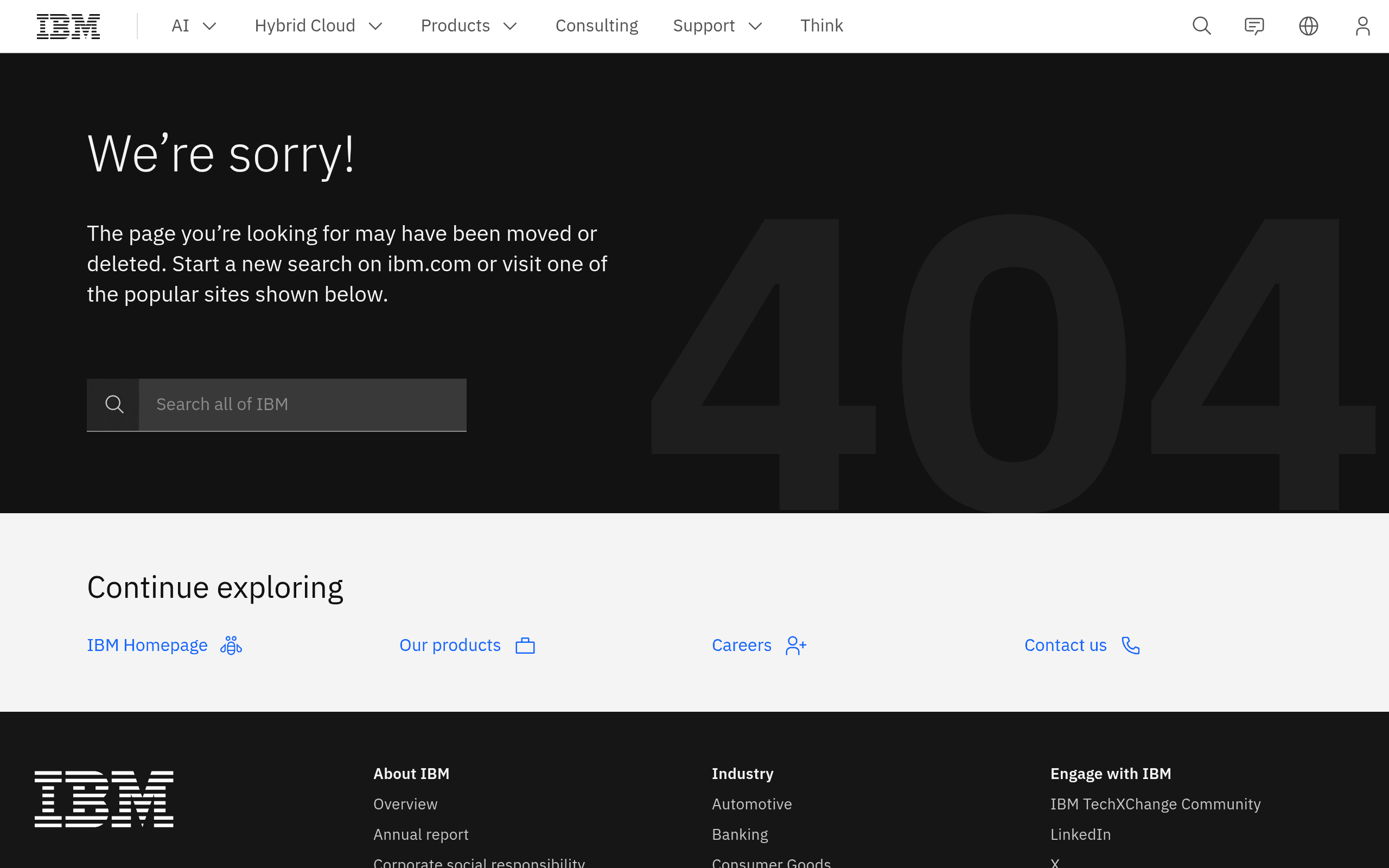The height and width of the screenshot is (868, 1389).
Task: Open the search magnifier in the header
Action: tap(1201, 26)
